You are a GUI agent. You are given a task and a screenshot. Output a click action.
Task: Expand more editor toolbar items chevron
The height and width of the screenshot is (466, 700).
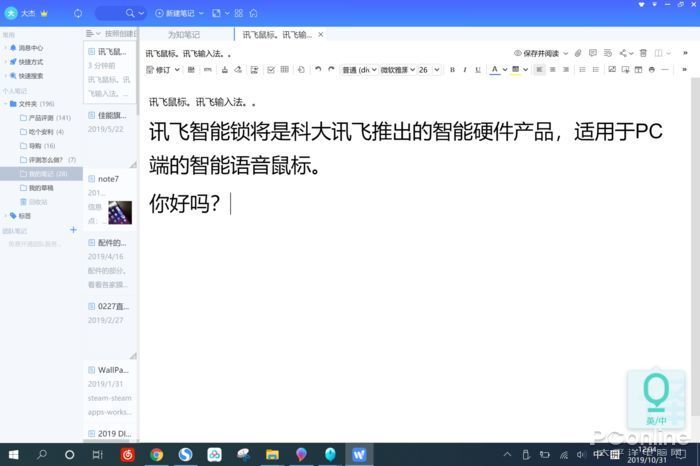pyautogui.click(x=684, y=70)
